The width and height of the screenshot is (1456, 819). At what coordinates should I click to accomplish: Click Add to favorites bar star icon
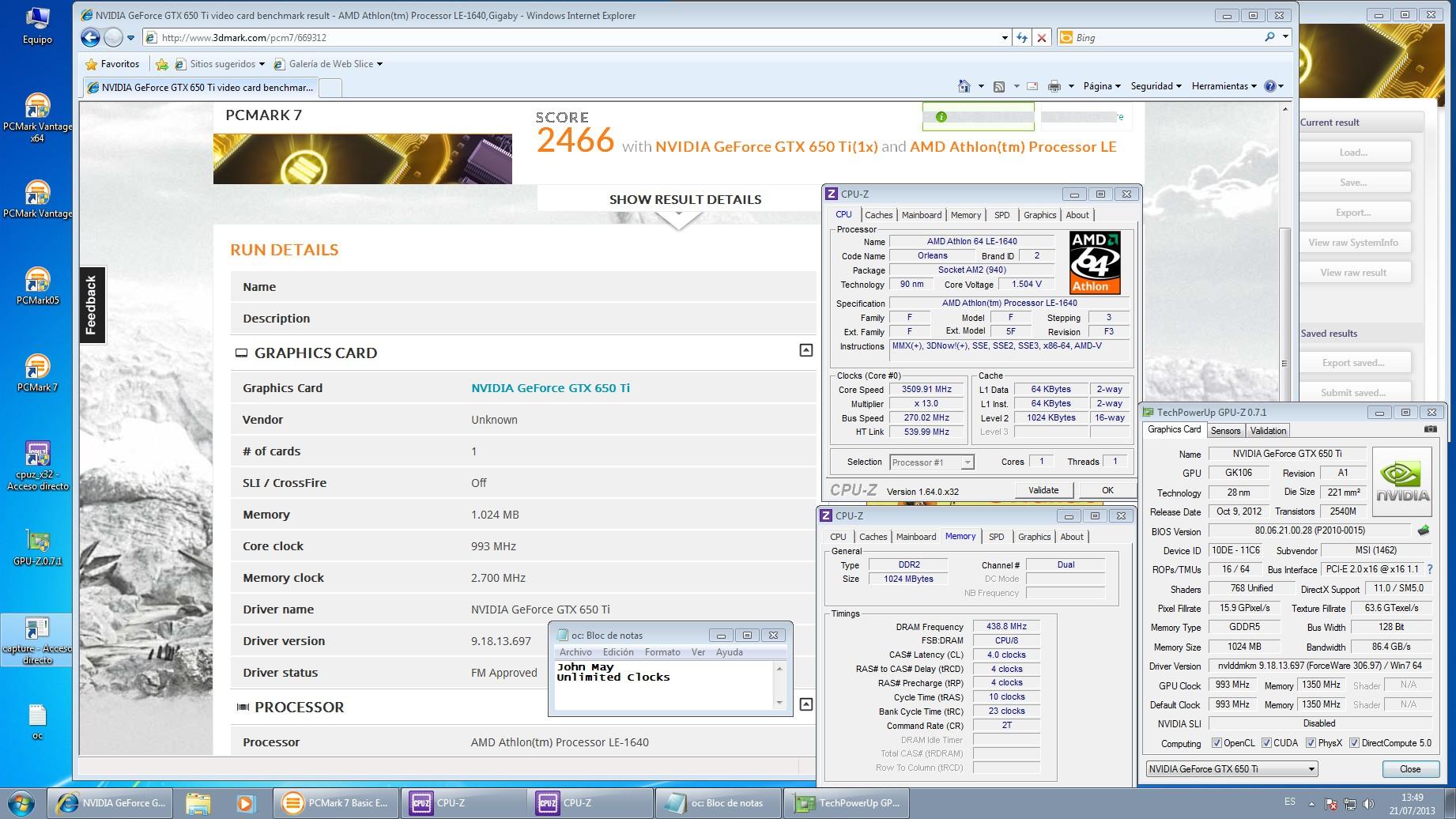[162, 64]
